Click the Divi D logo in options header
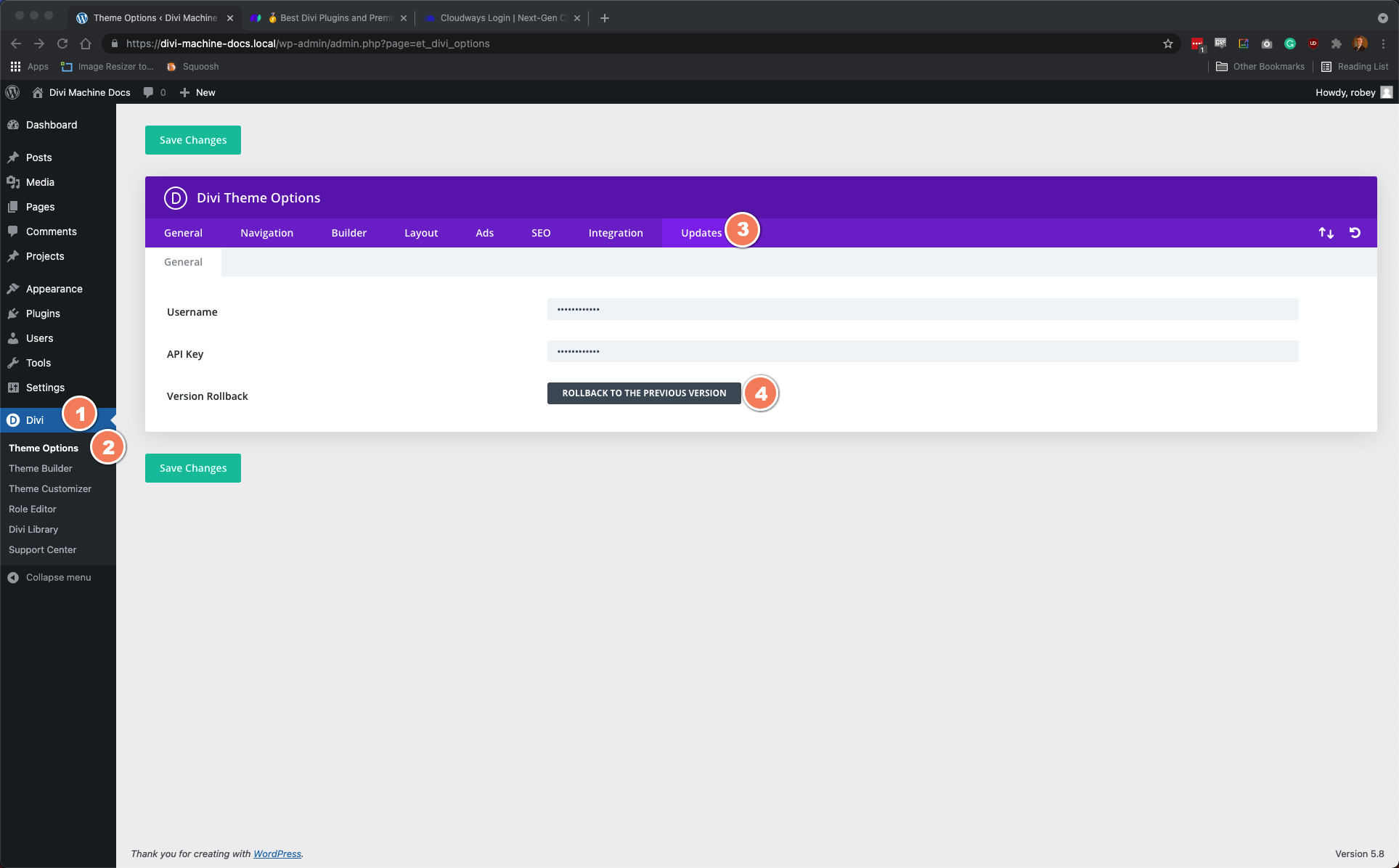This screenshot has width=1399, height=868. (x=175, y=197)
